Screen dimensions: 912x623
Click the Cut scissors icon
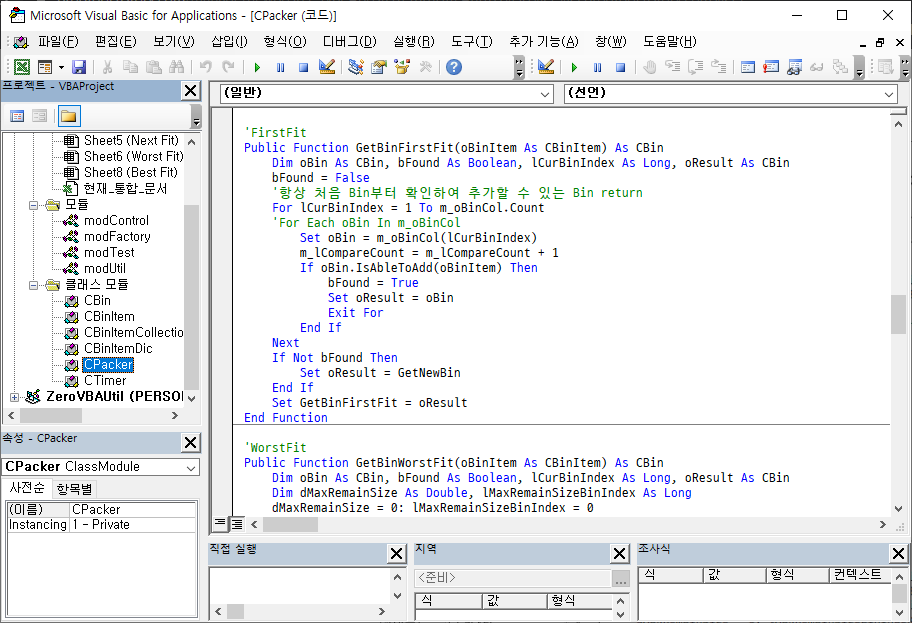point(107,67)
